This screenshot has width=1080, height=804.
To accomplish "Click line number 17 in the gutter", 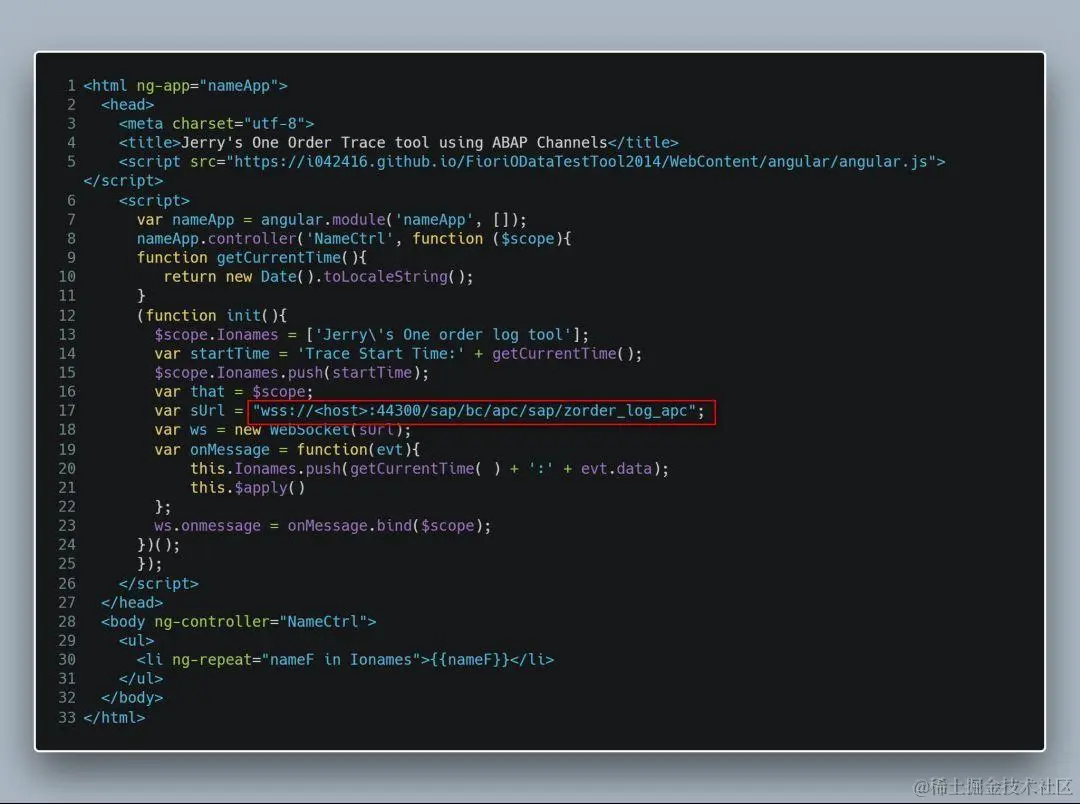I will 67,411.
